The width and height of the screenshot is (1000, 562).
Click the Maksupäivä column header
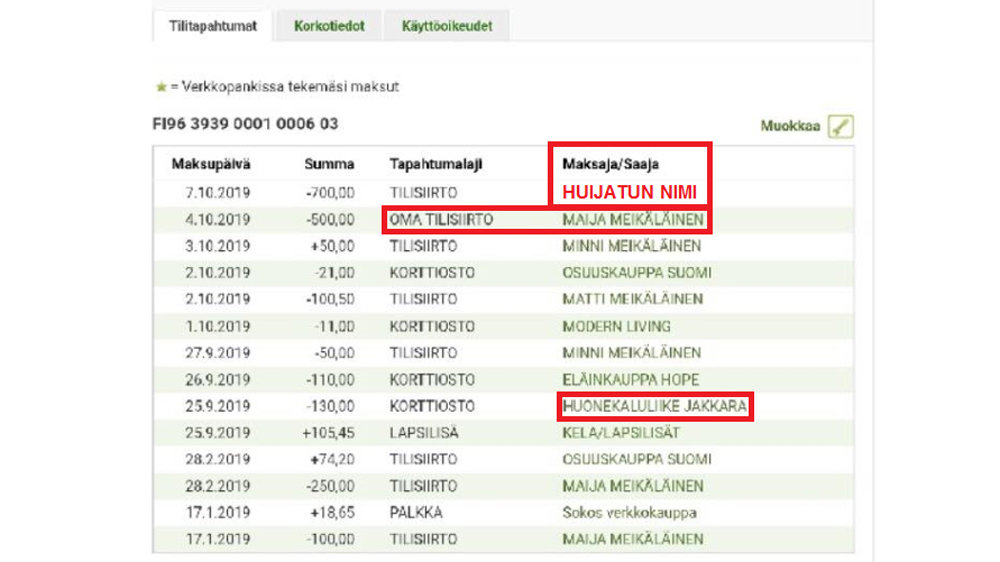(210, 165)
